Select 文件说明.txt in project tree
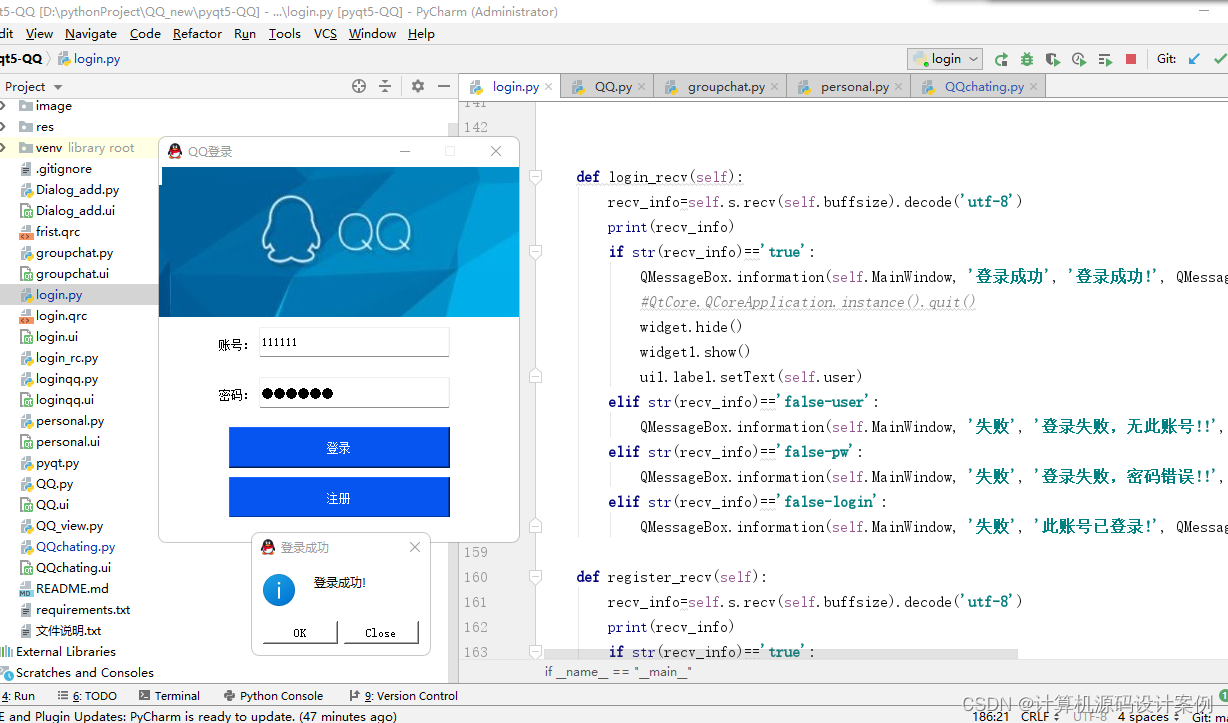Image resolution: width=1228 pixels, height=723 pixels. [x=68, y=631]
